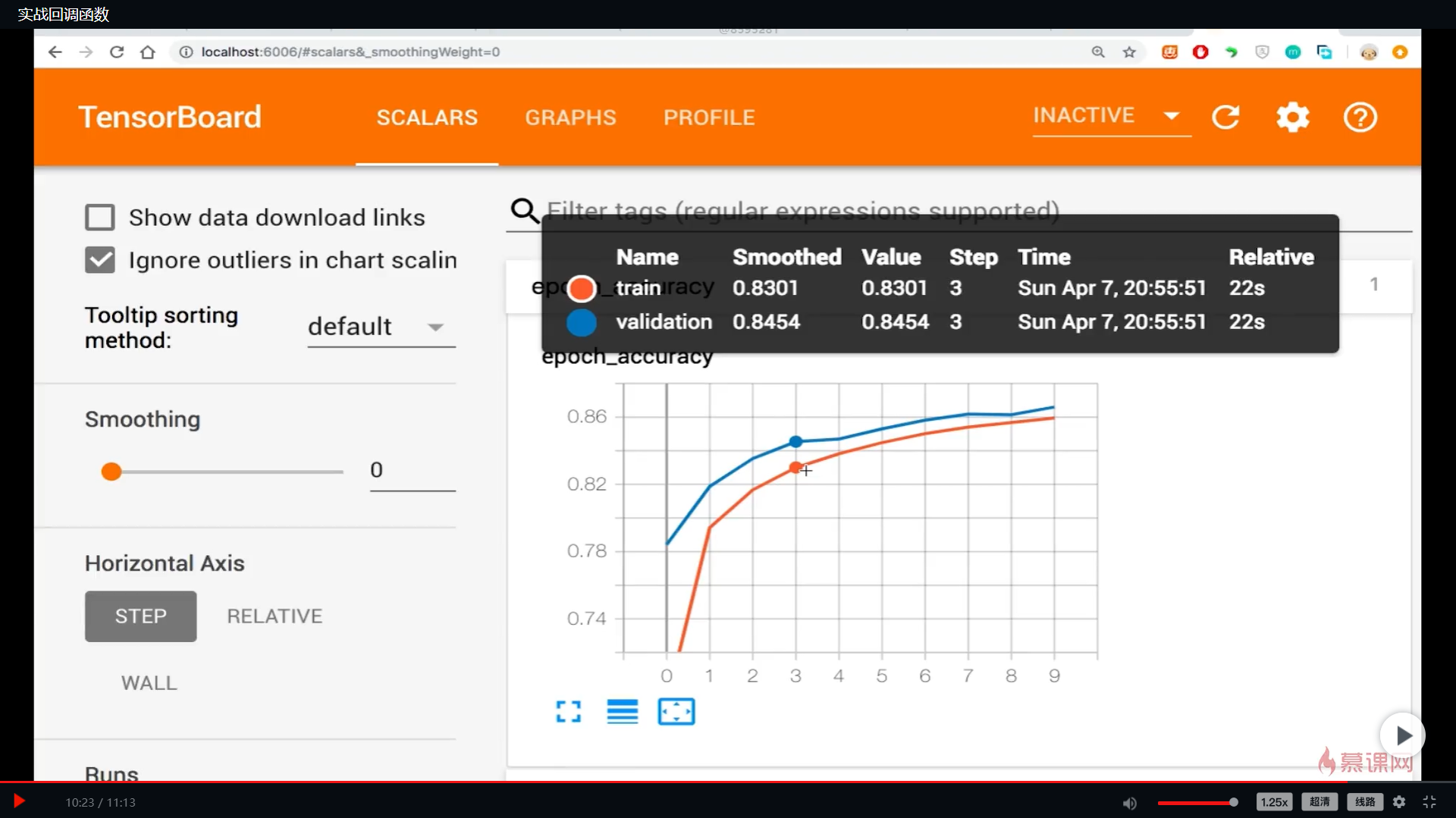Viewport: 1456px width, 818px height.
Task: Switch video line 线路
Action: tap(1365, 802)
